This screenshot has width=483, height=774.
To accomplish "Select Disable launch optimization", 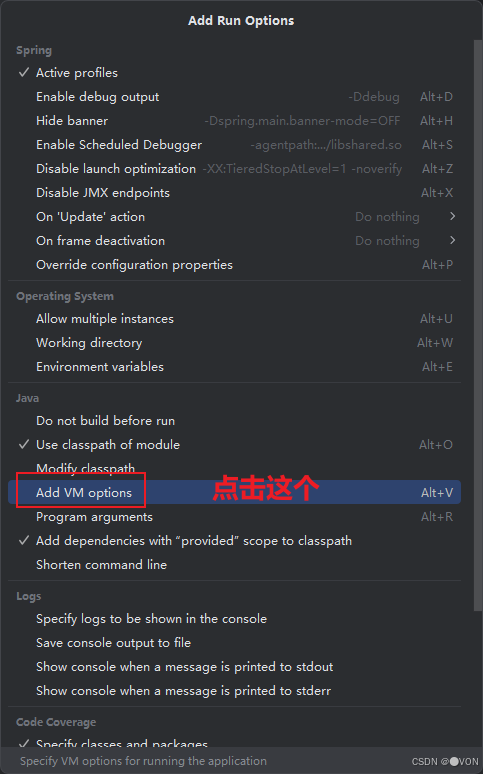I will point(234,169).
